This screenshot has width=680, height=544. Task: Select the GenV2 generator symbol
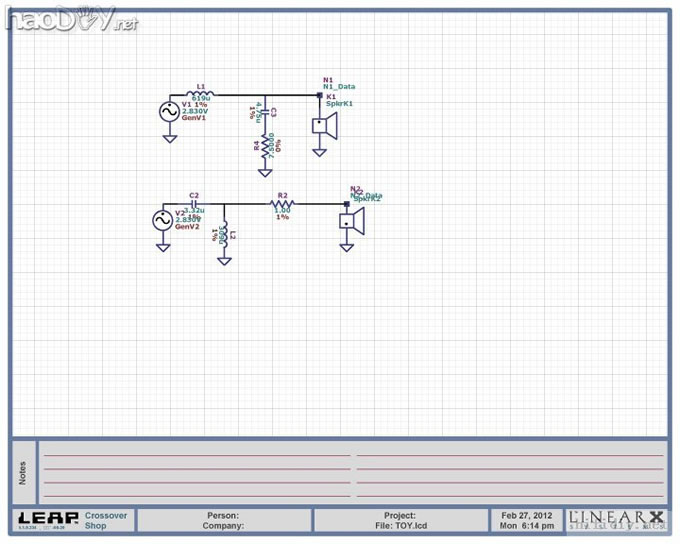click(x=162, y=219)
